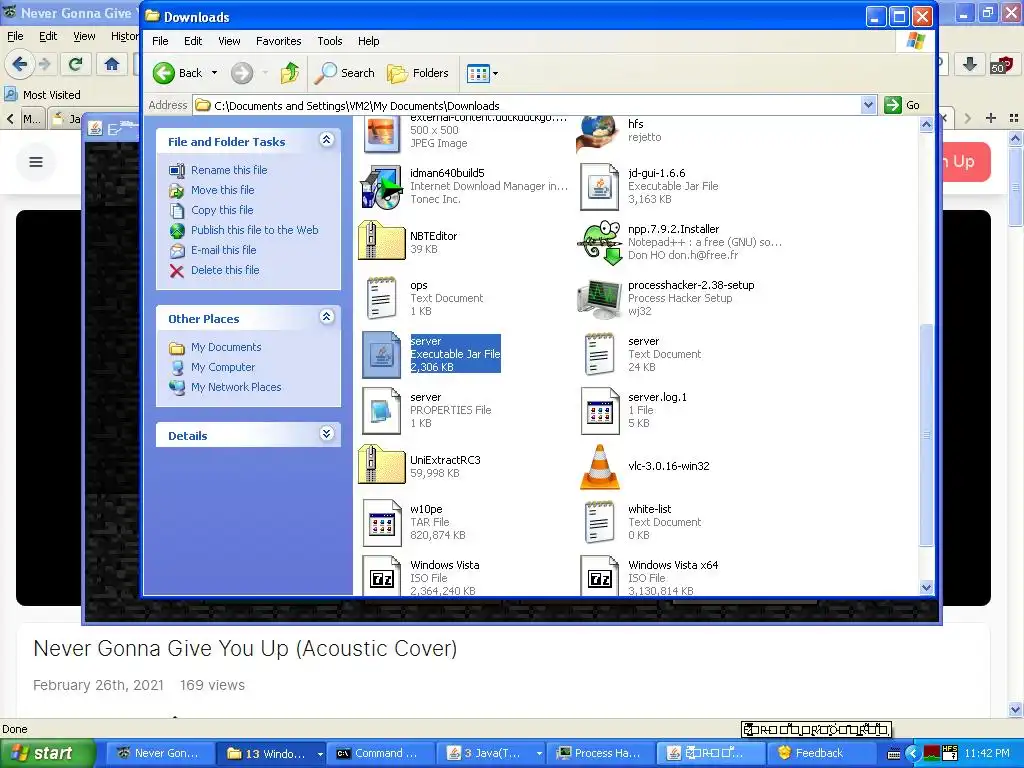Expand the Details panel
Viewport: 1024px width, 768px height.
(327, 434)
